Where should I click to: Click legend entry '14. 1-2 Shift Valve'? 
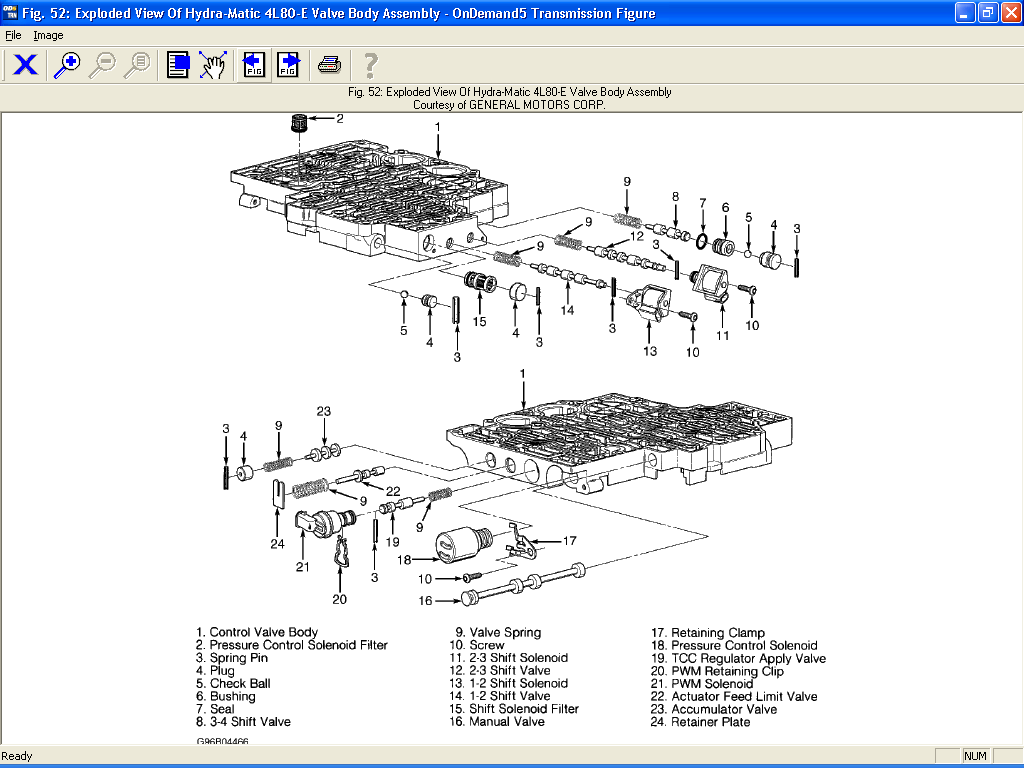(x=500, y=696)
